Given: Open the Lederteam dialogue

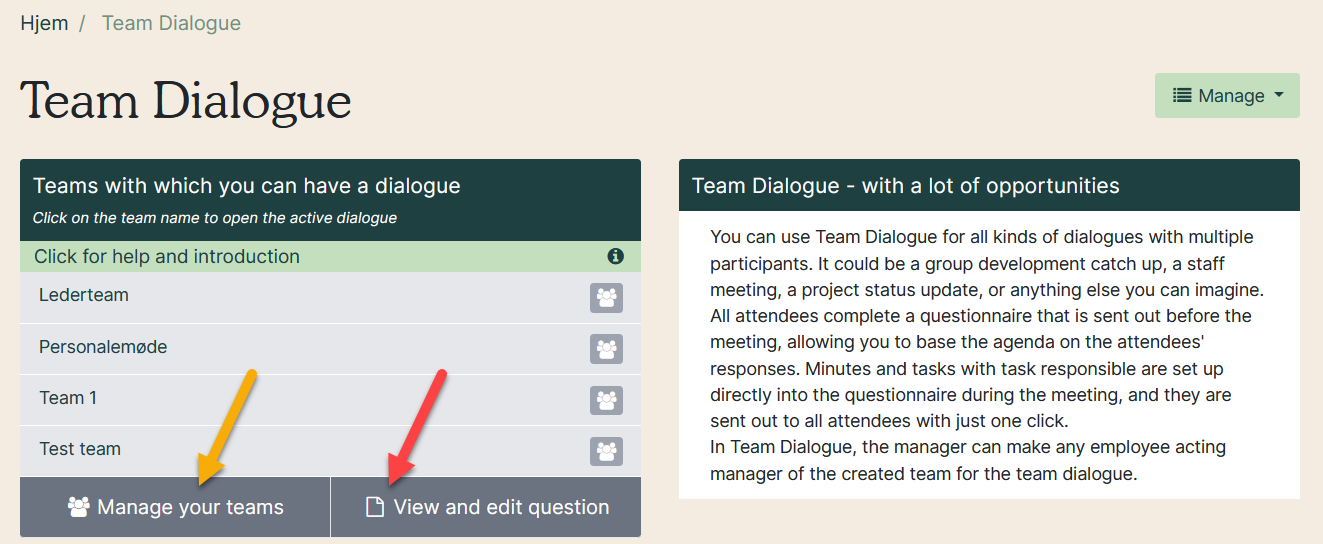Looking at the screenshot, I should coord(84,295).
